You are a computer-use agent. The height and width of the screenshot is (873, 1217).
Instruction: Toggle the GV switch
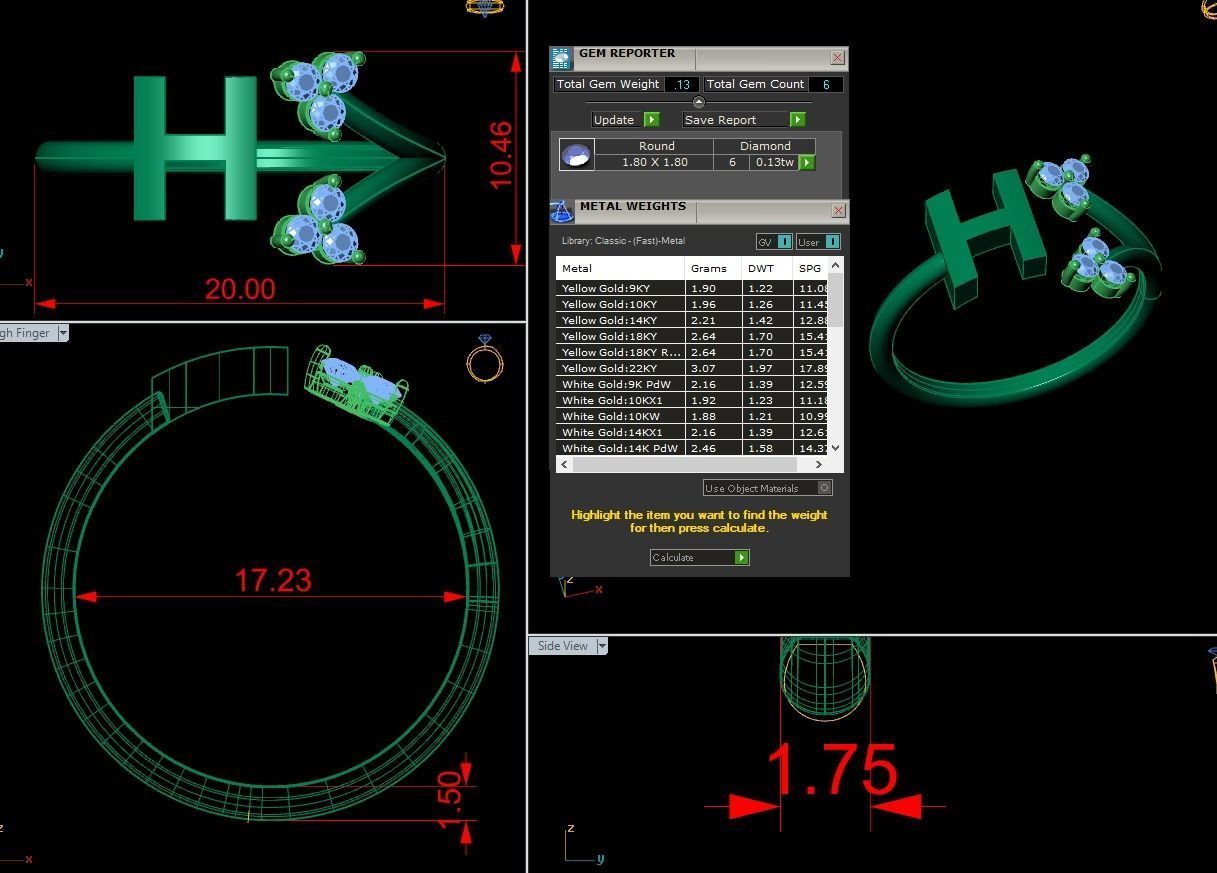784,242
